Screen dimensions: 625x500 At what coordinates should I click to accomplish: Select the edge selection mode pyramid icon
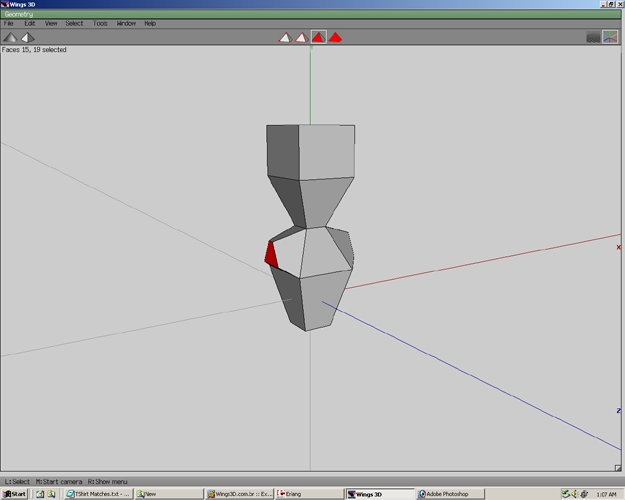point(302,37)
